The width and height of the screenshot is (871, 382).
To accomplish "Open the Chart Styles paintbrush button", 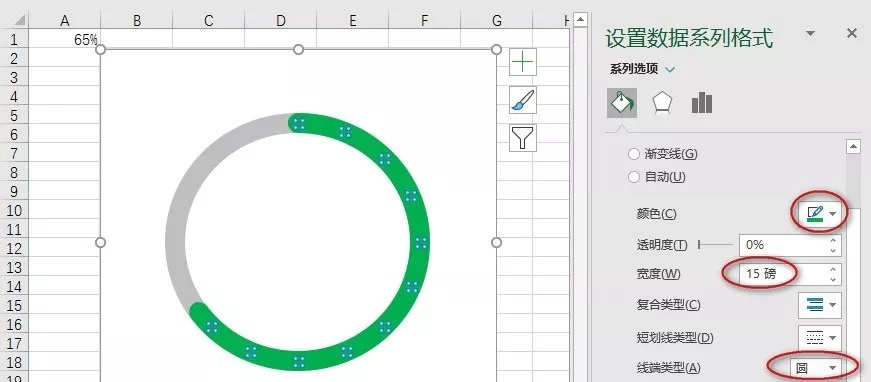I will coord(523,100).
